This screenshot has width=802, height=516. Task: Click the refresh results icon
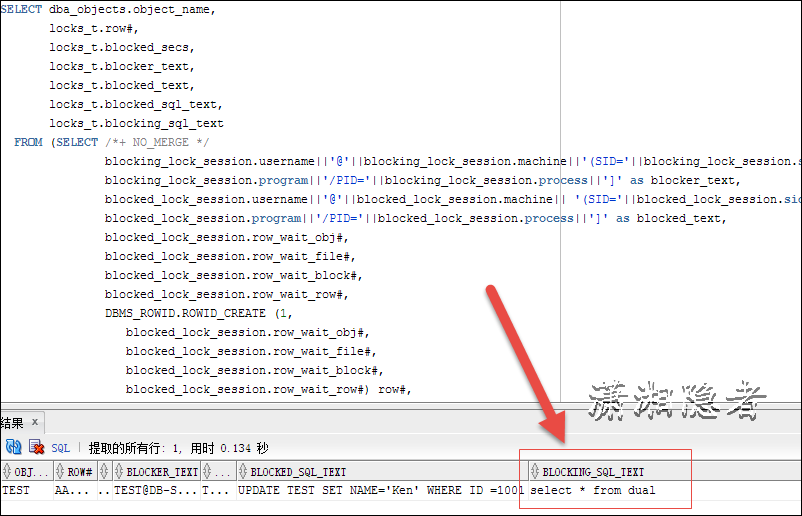(x=13, y=448)
